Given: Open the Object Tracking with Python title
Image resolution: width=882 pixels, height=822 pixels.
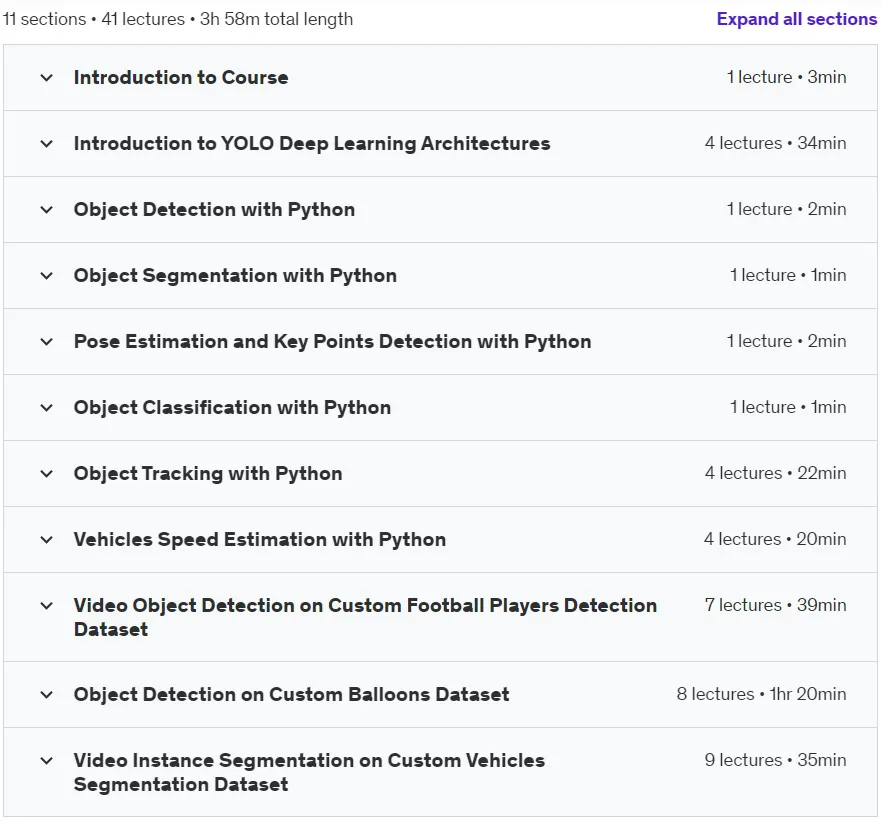Looking at the screenshot, I should tap(208, 474).
